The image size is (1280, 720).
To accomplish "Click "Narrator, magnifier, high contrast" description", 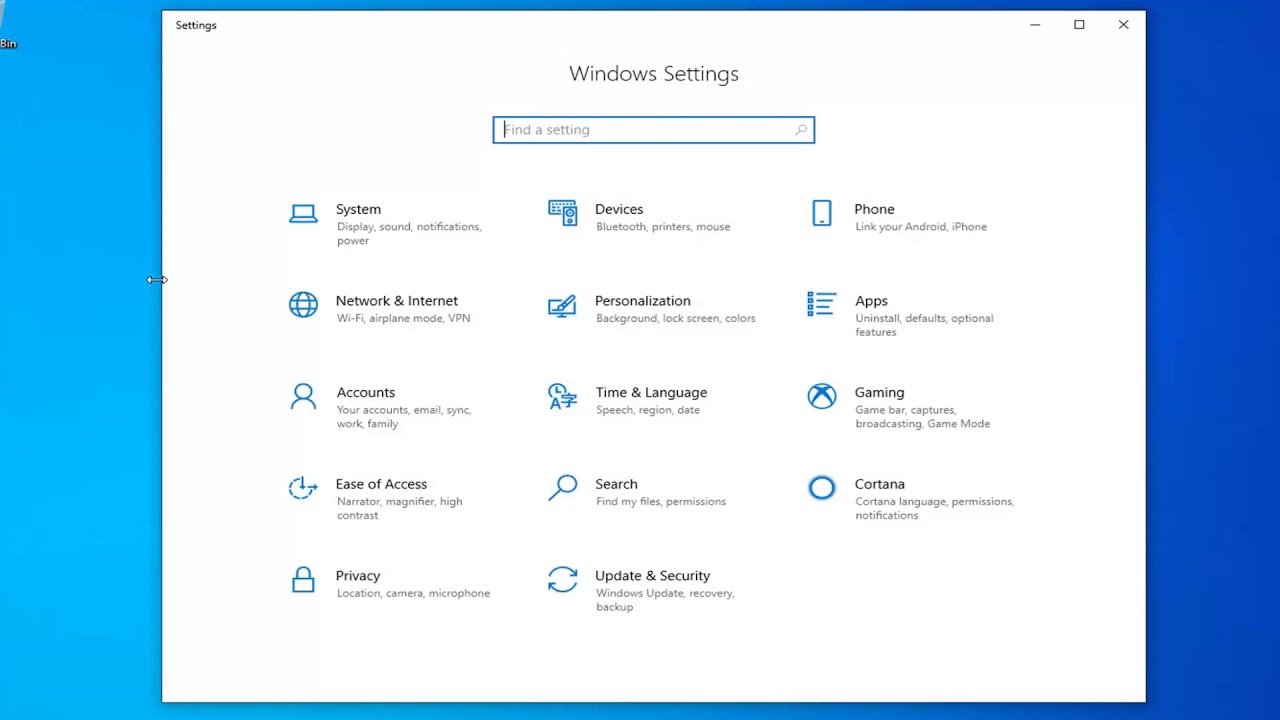I will (400, 508).
